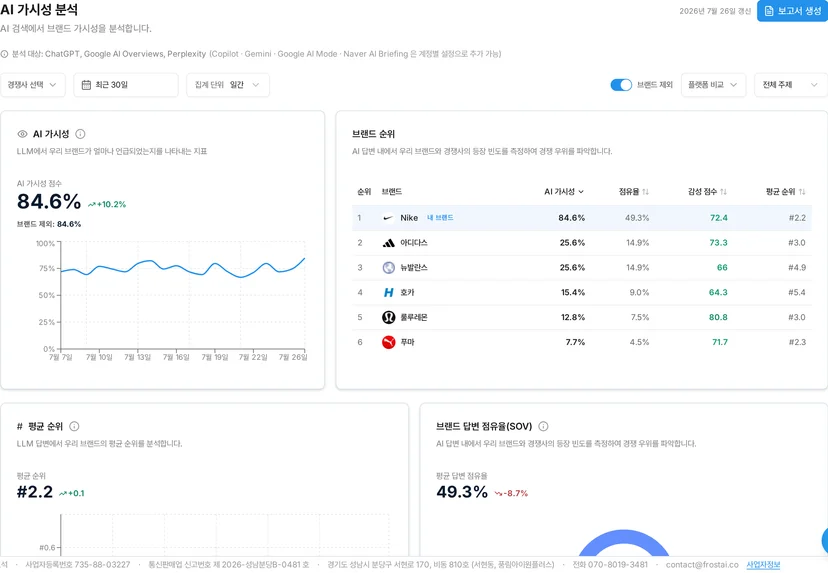This screenshot has height=573, width=828.
Task: Click 뉴발란스 sentiment score 66
Action: pos(722,268)
